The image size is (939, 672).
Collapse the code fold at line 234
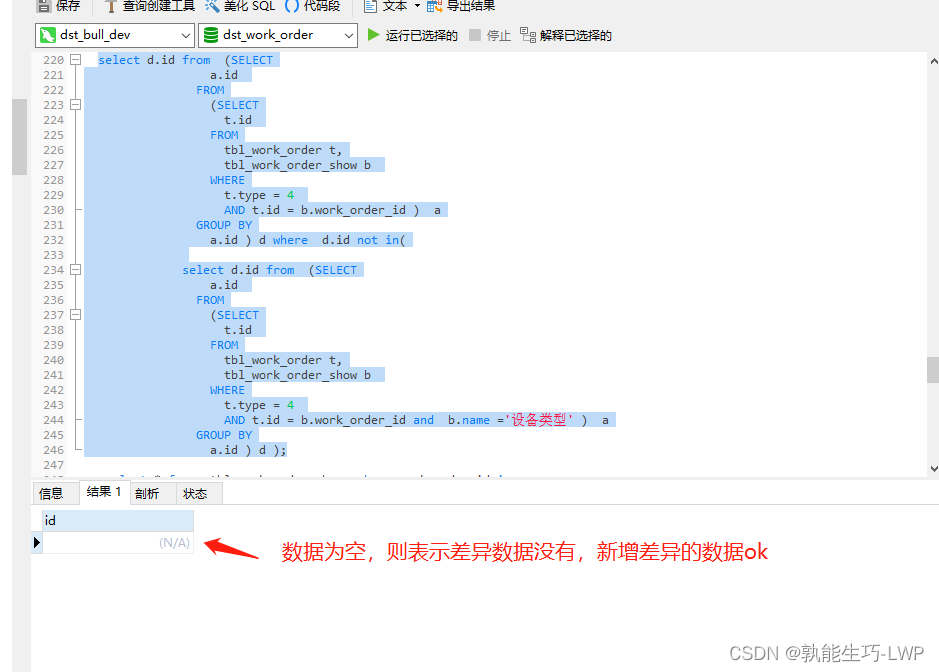(x=75, y=270)
